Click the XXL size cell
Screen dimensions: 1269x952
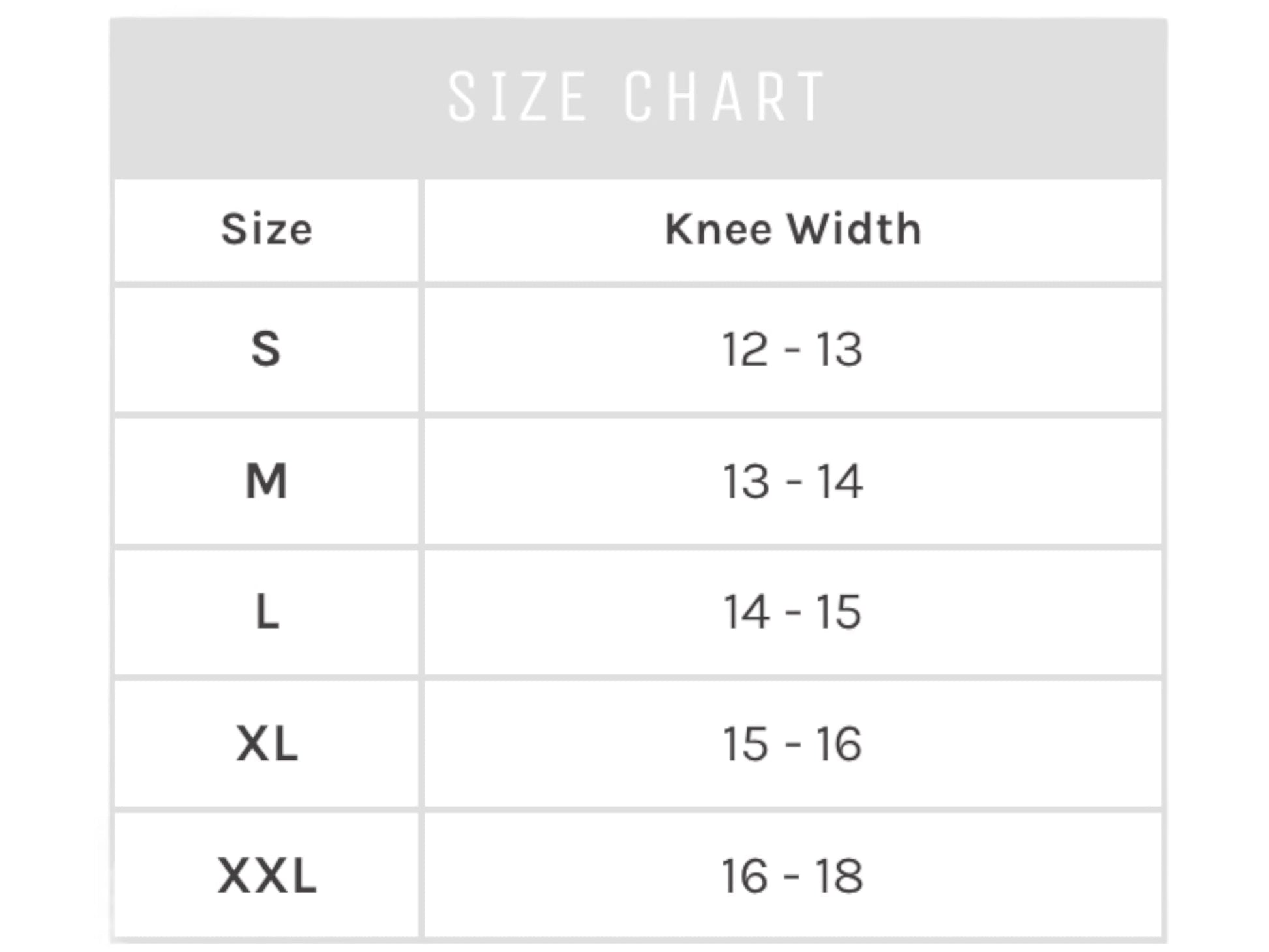tap(267, 875)
